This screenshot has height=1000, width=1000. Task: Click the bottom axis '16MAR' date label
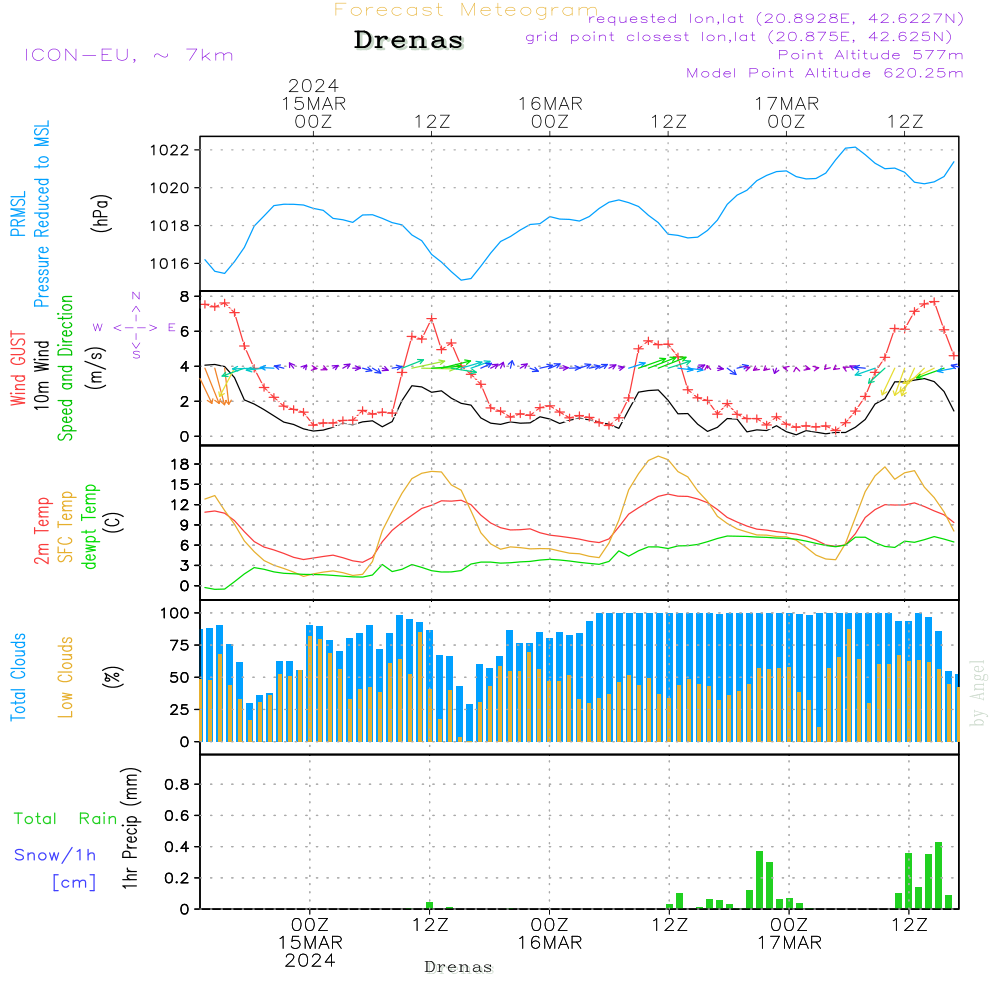click(549, 943)
